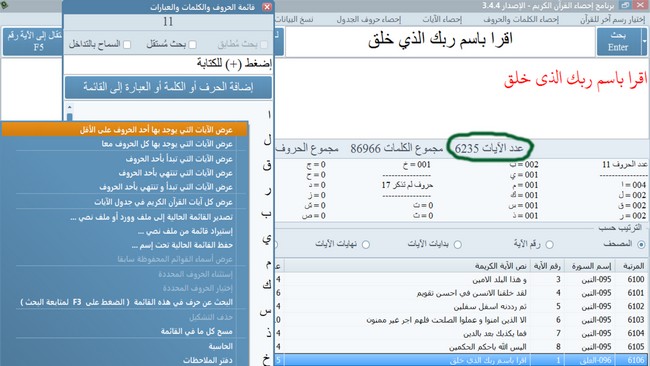Open الحاسبة from the context menu
Screen dimensions: 650x366
[x=124, y=346]
